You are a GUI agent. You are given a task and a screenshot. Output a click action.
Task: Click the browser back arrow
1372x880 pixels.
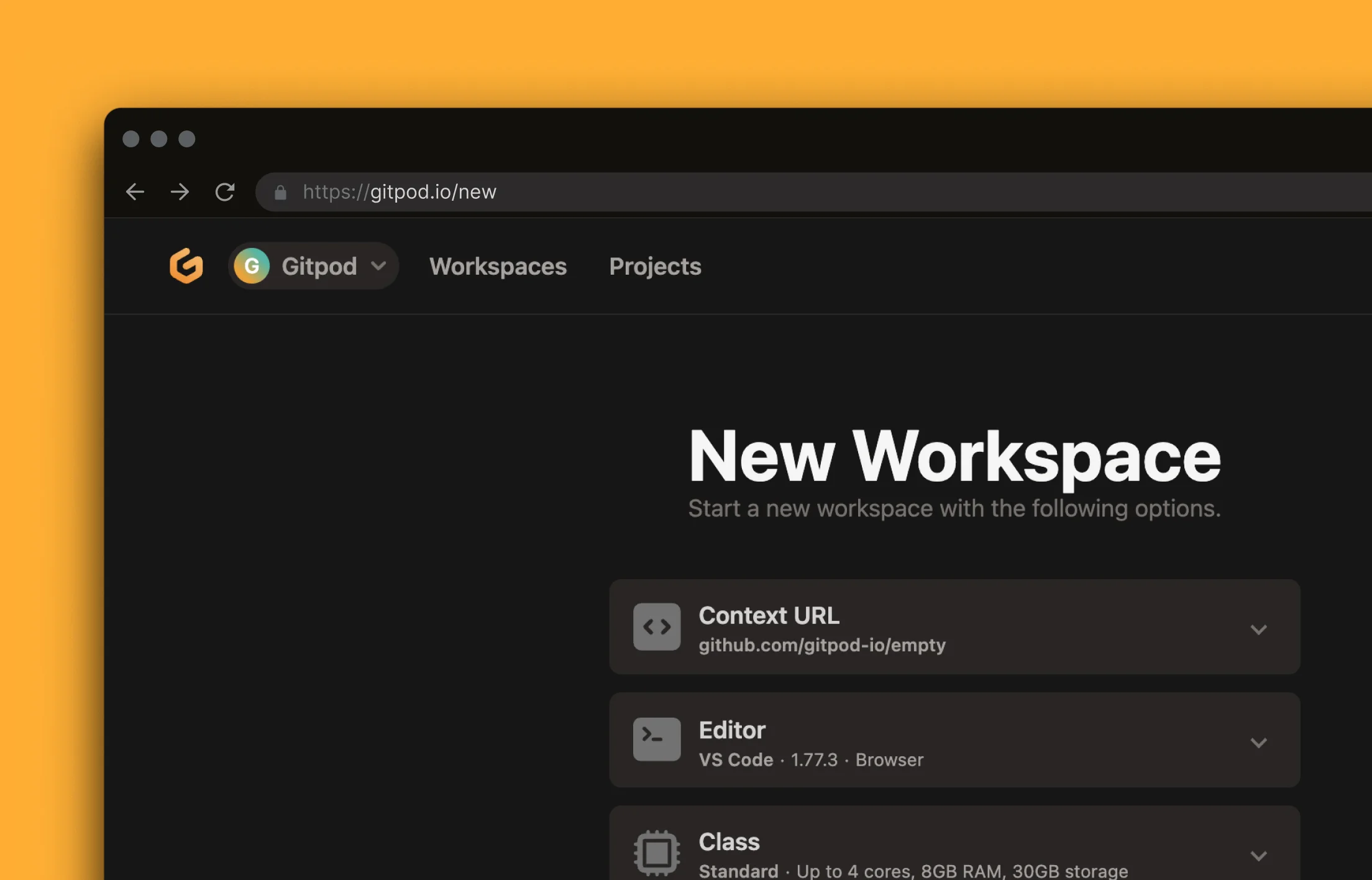[x=135, y=191]
